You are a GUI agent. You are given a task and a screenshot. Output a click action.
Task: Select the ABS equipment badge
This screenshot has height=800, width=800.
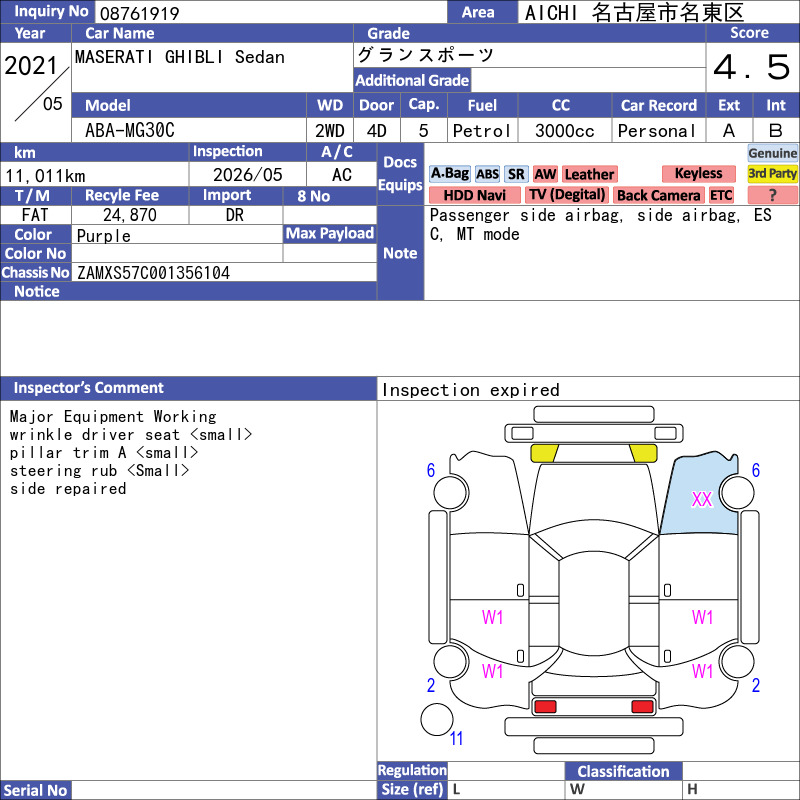(487, 174)
